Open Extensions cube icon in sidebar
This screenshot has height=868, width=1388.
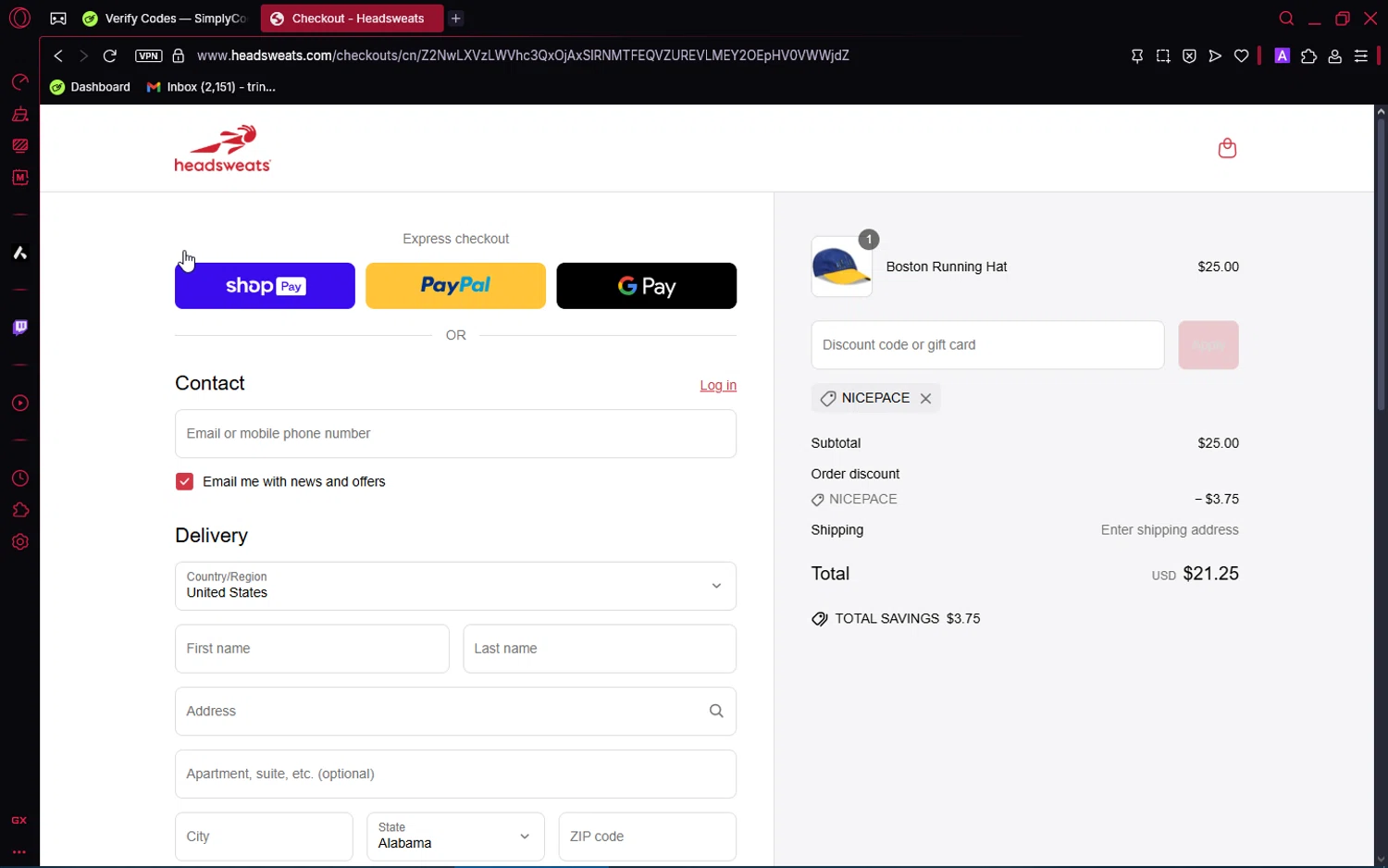[19, 510]
